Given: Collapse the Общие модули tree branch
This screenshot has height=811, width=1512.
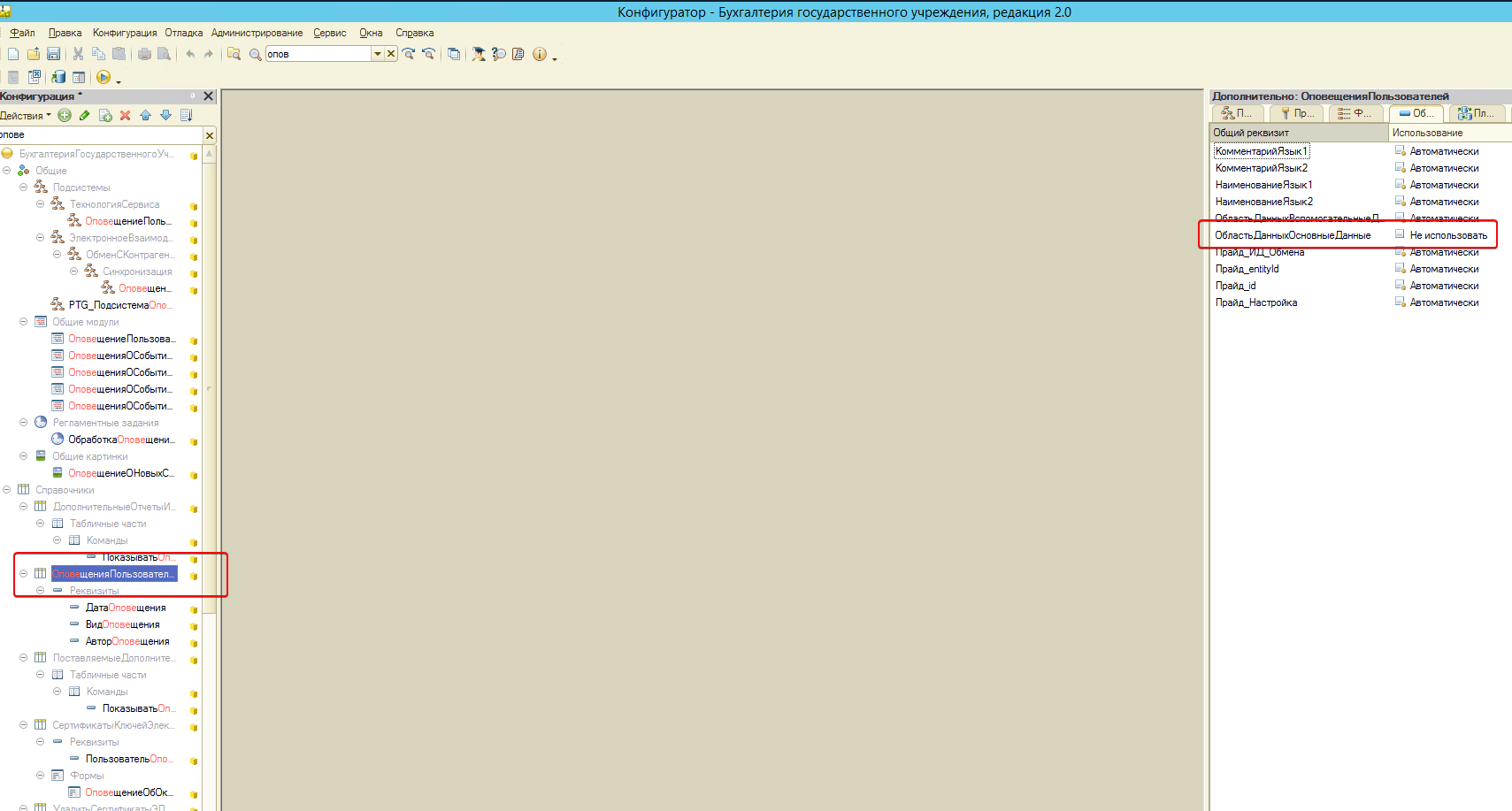Looking at the screenshot, I should click(24, 321).
